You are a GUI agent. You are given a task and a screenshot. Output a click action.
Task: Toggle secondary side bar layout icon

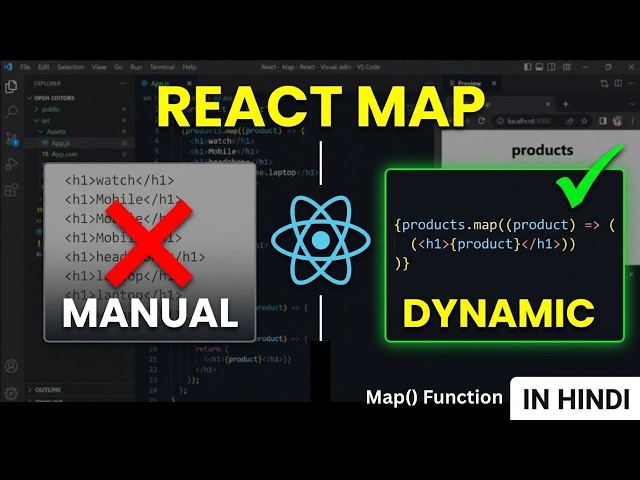551,67
